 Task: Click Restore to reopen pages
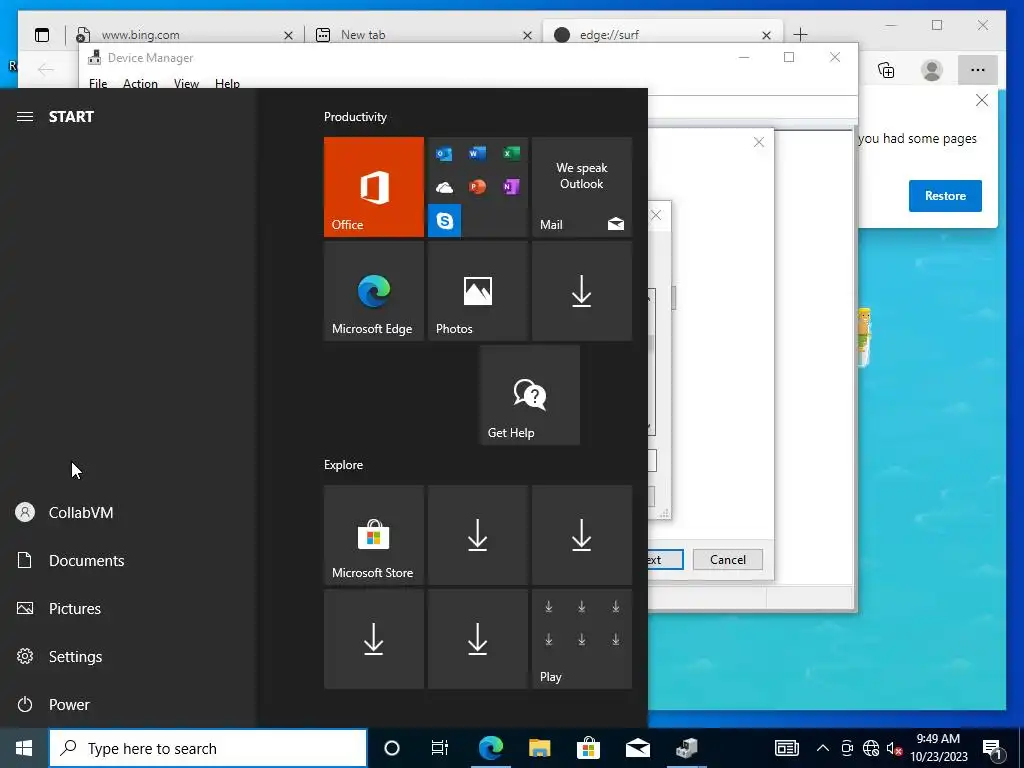(945, 196)
